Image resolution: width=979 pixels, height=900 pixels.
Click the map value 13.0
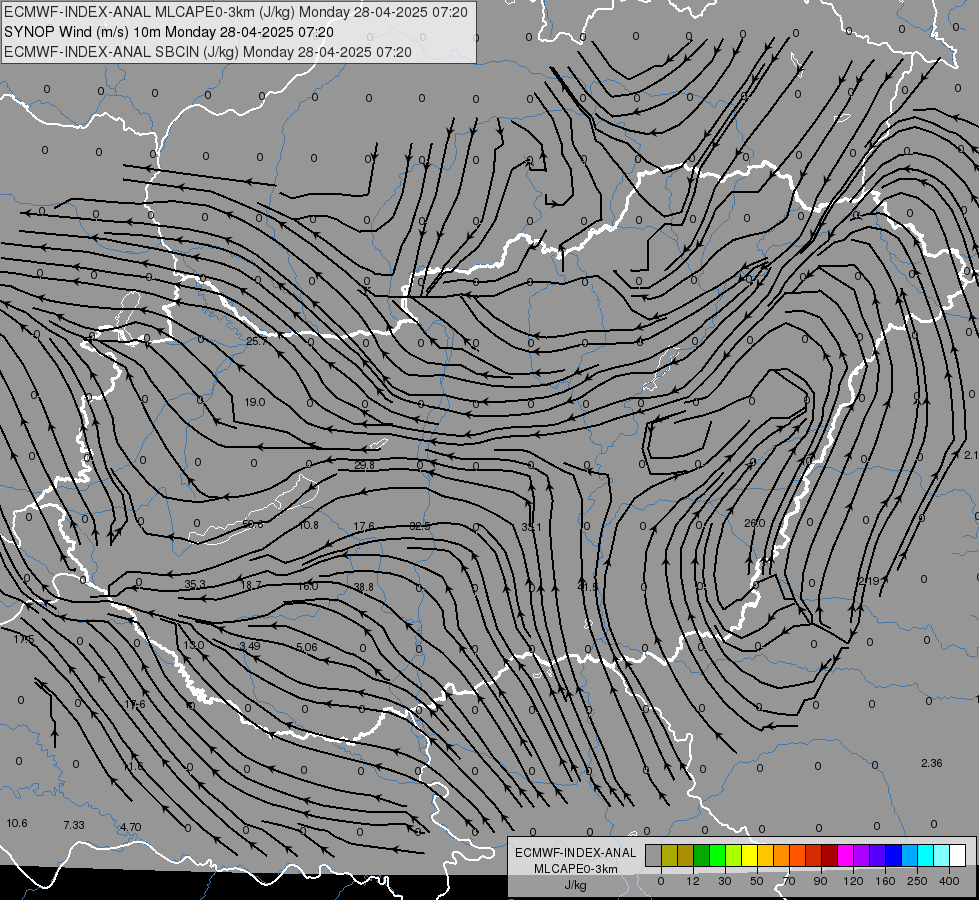pyautogui.click(x=194, y=645)
